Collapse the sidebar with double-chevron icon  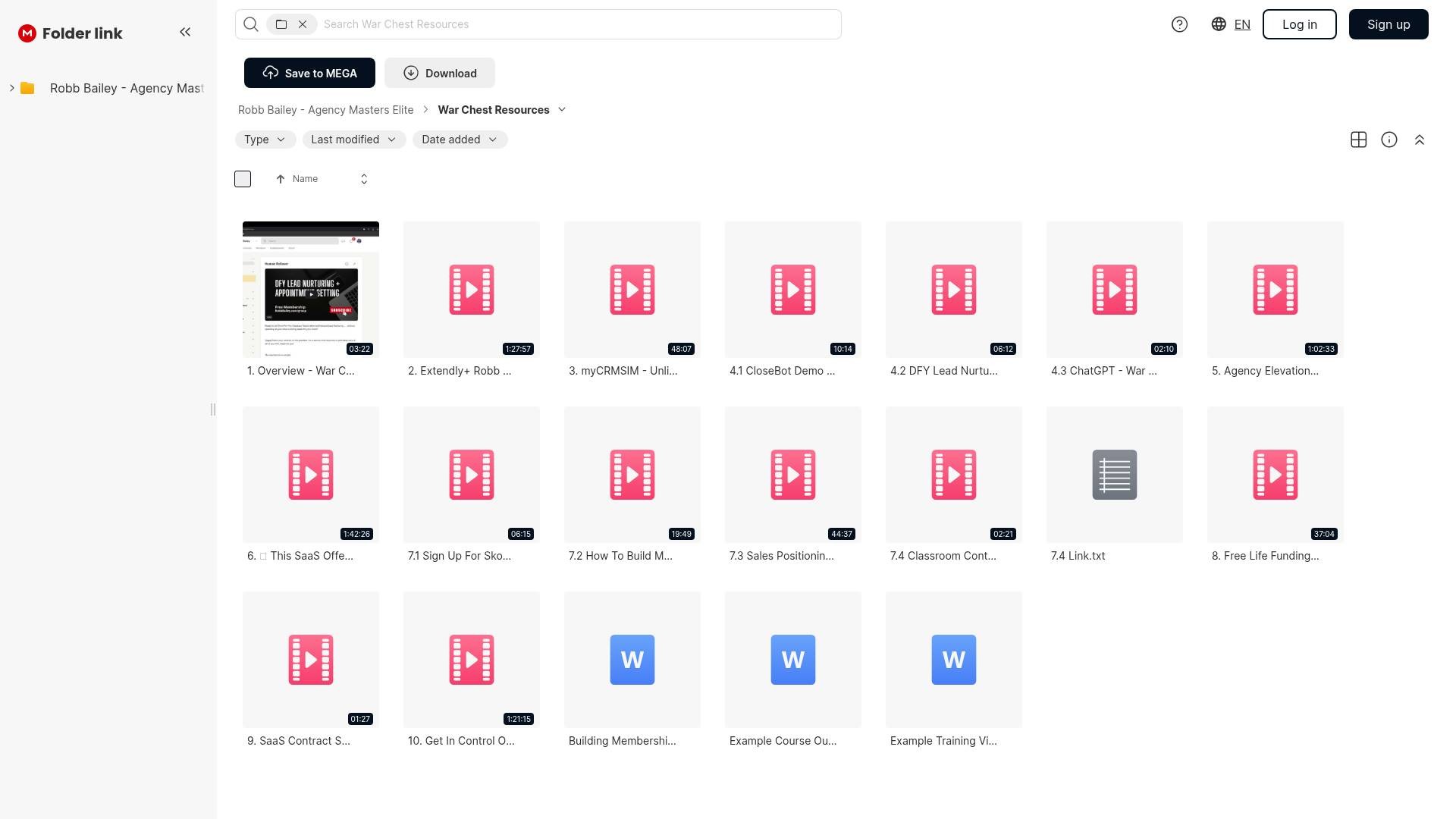click(185, 32)
